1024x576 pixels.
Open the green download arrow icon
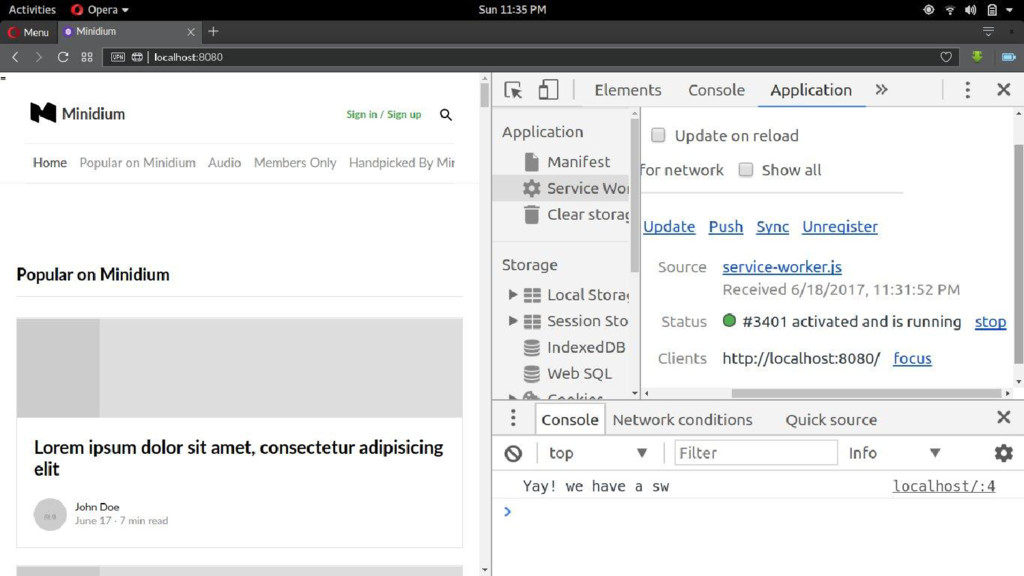click(977, 57)
